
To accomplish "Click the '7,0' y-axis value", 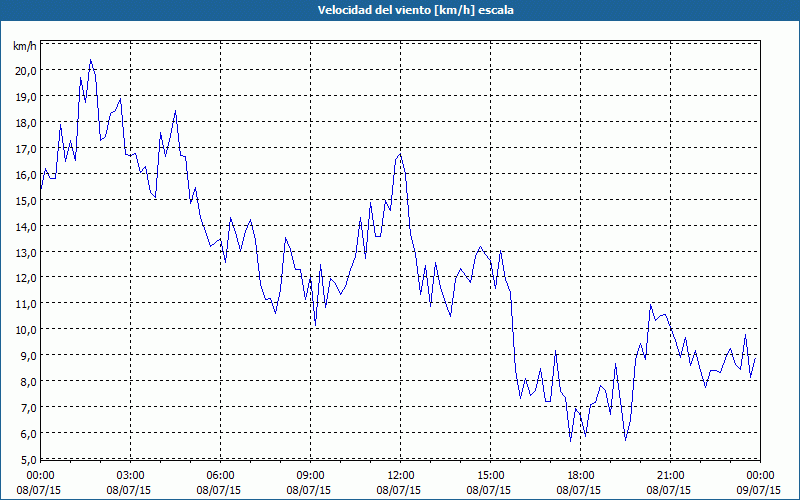I will (28, 408).
